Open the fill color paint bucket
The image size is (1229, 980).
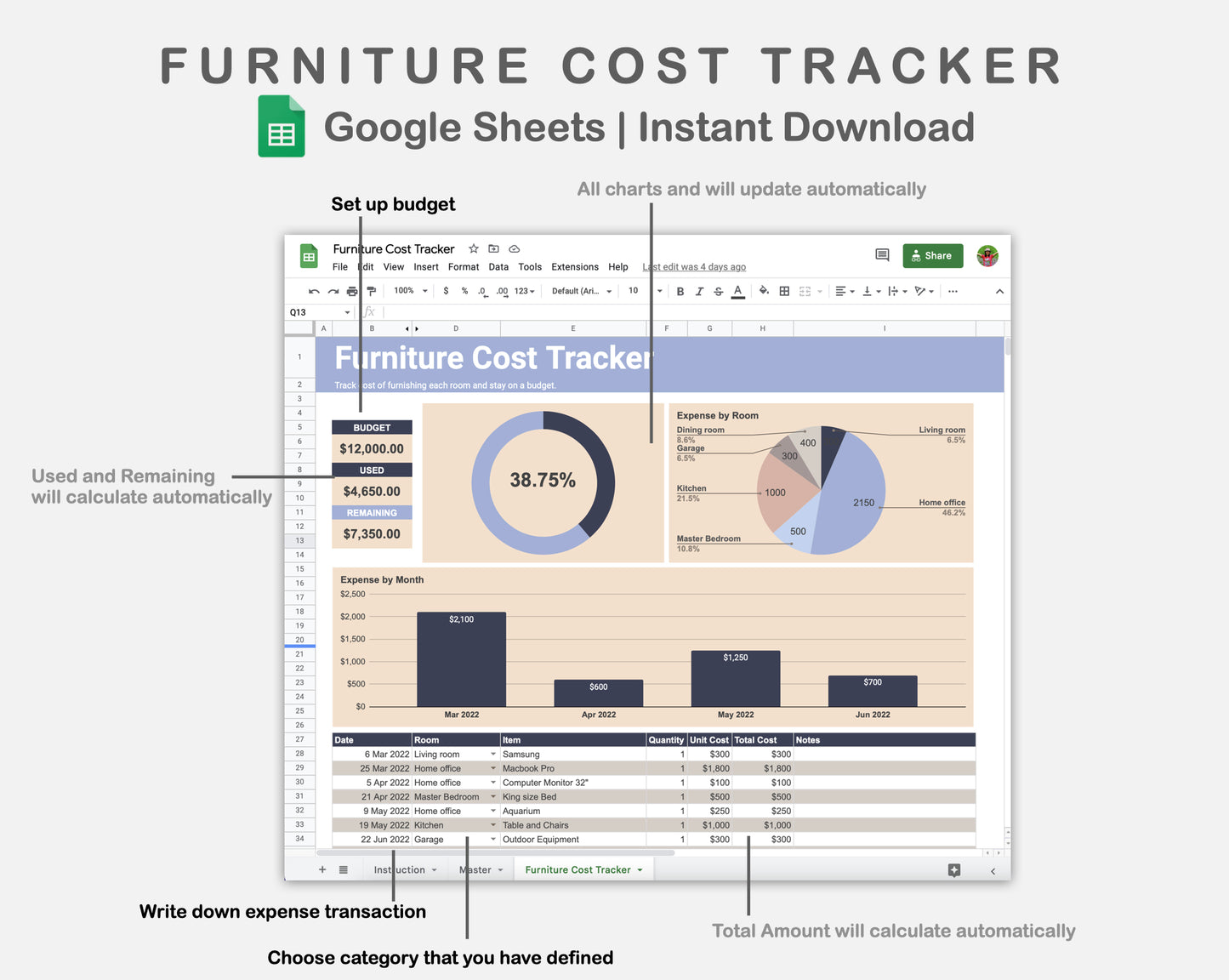[x=764, y=291]
